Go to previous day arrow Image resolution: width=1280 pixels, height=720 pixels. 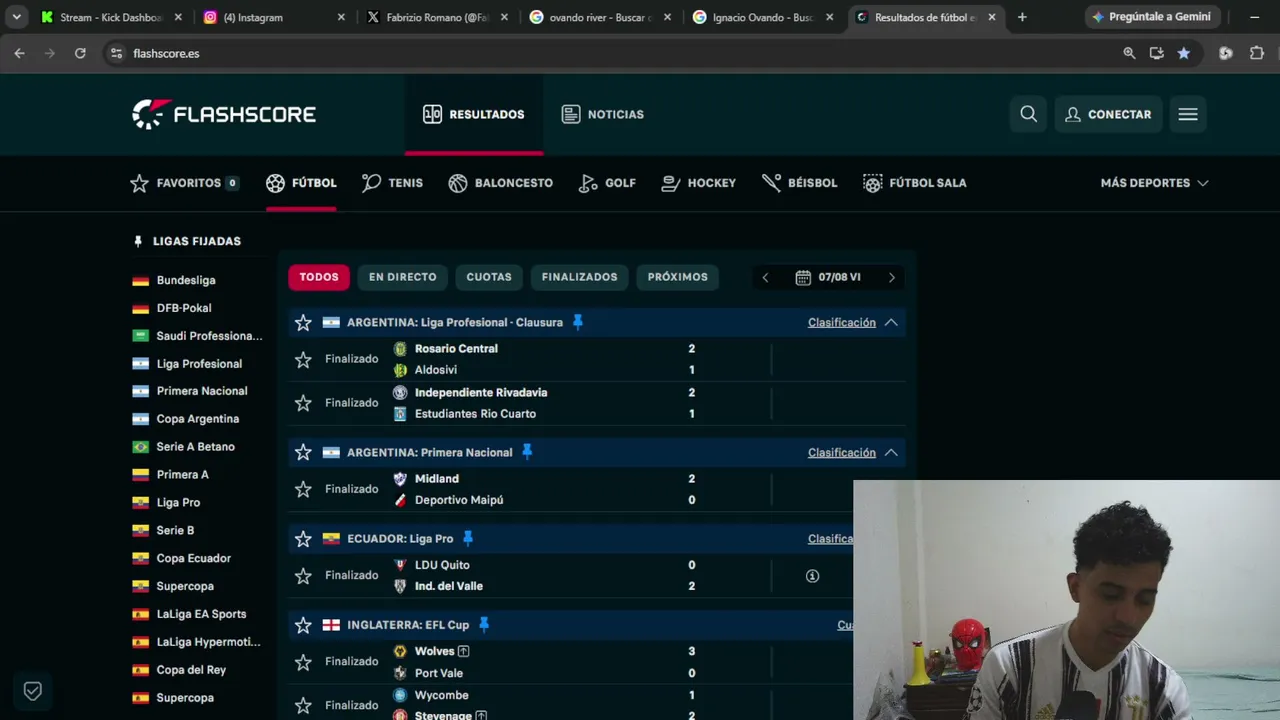click(766, 277)
